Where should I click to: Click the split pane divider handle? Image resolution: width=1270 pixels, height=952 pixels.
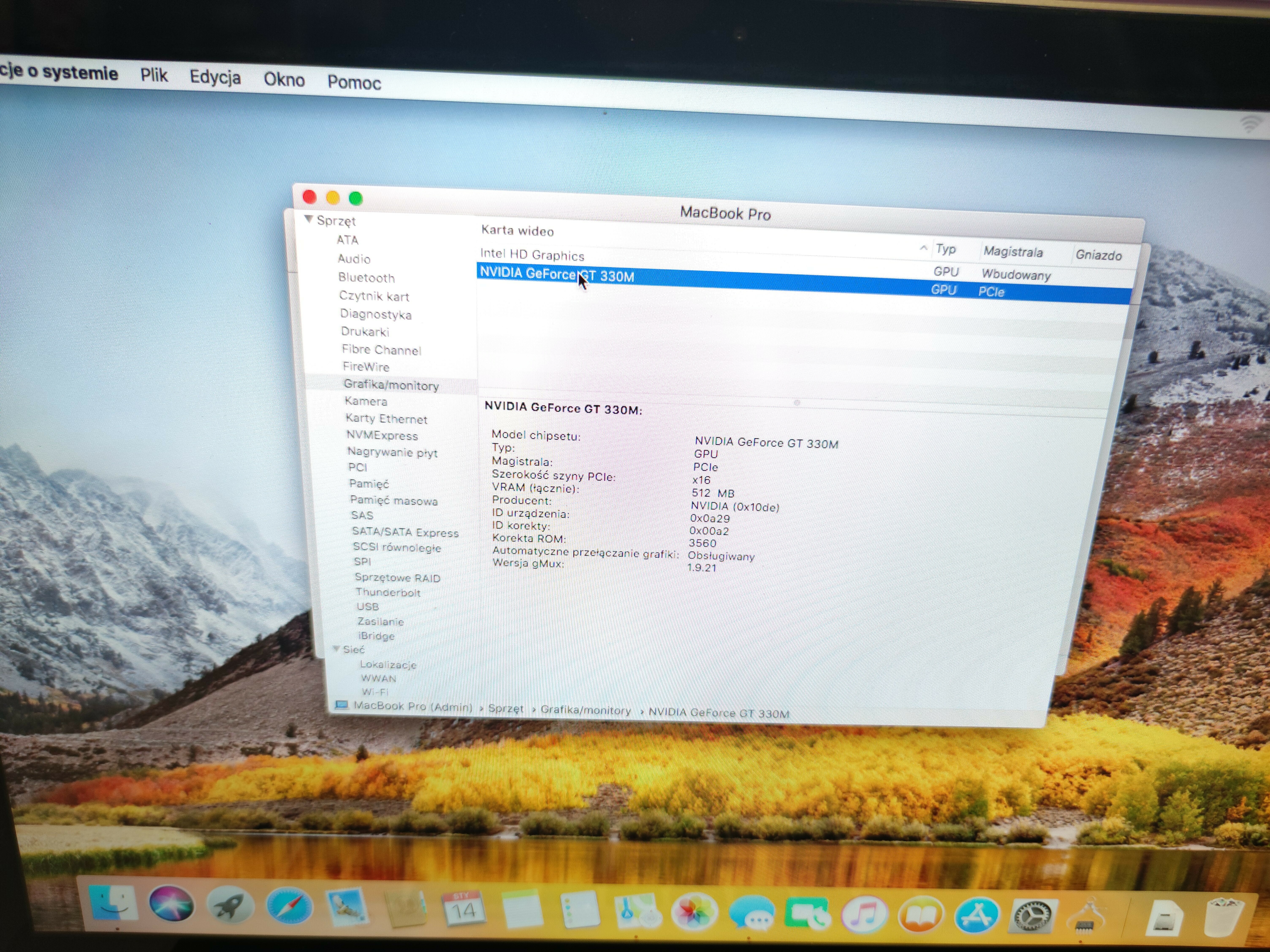tap(797, 403)
